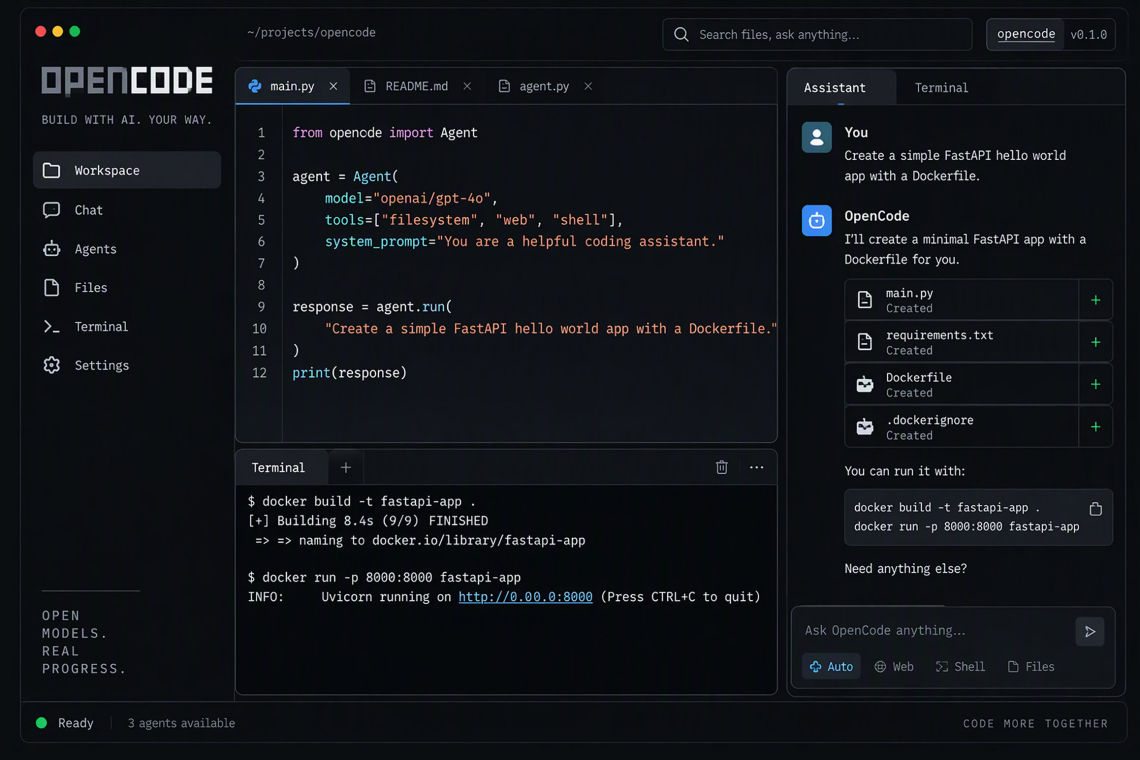Screen dimensions: 1140x760
Task: Close the agent.py tab
Action: (587, 86)
